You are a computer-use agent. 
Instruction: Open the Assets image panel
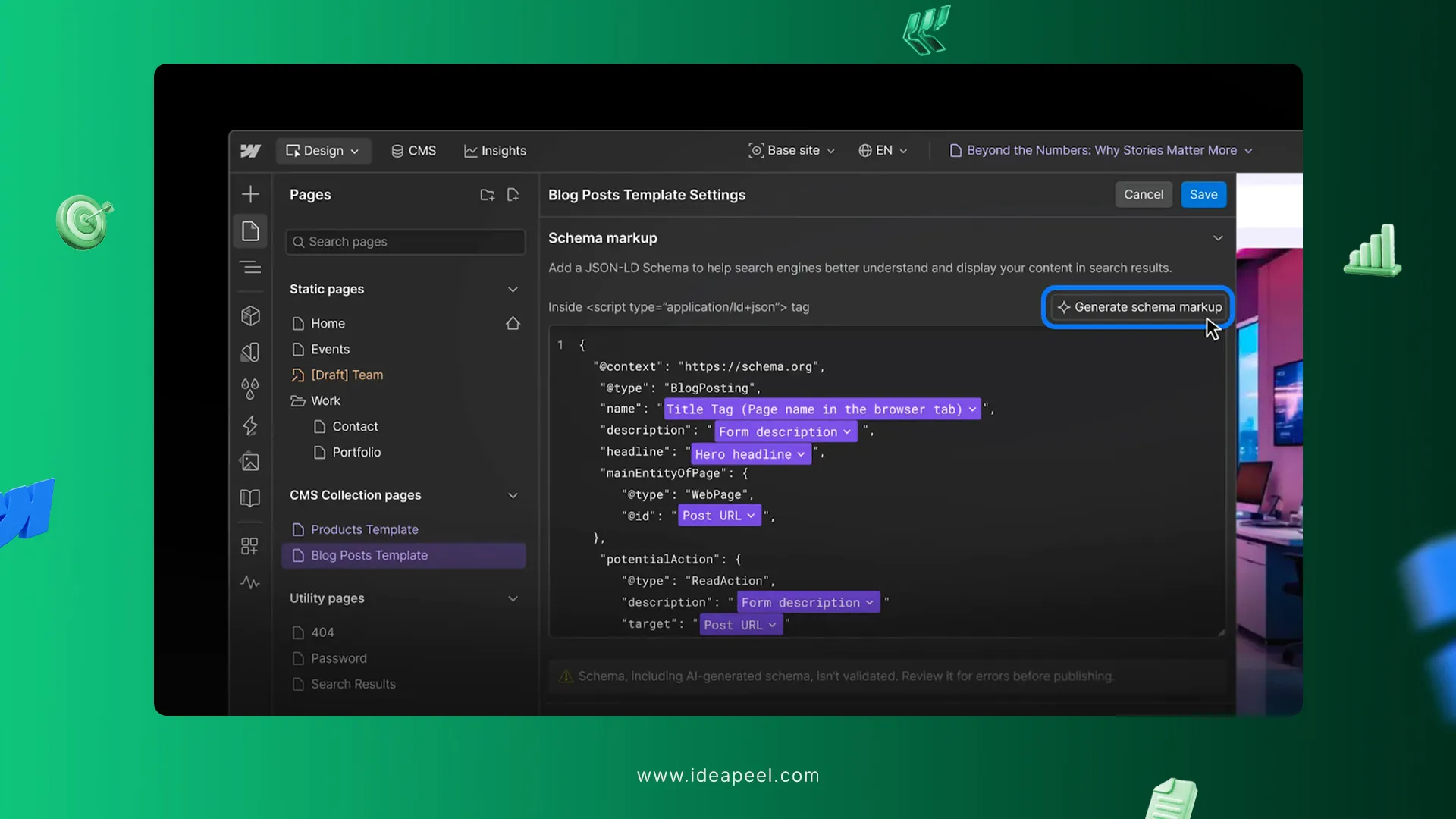[x=250, y=461]
